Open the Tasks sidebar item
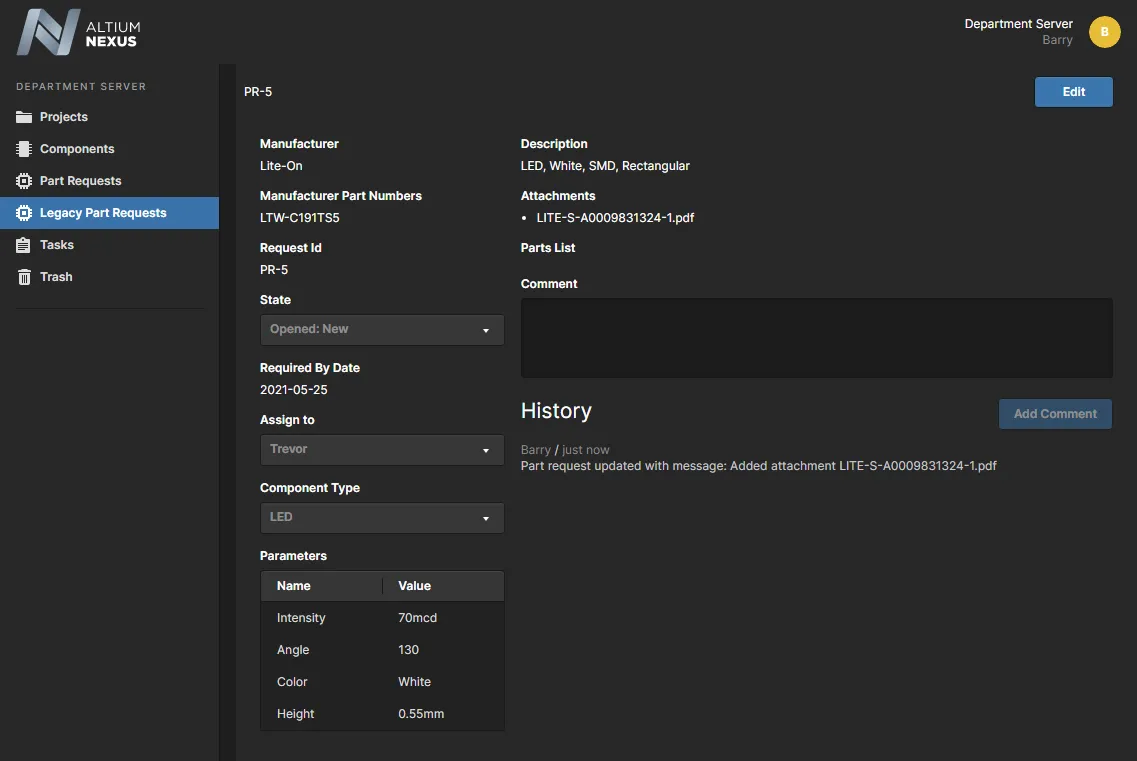The image size is (1137, 761). pos(57,245)
